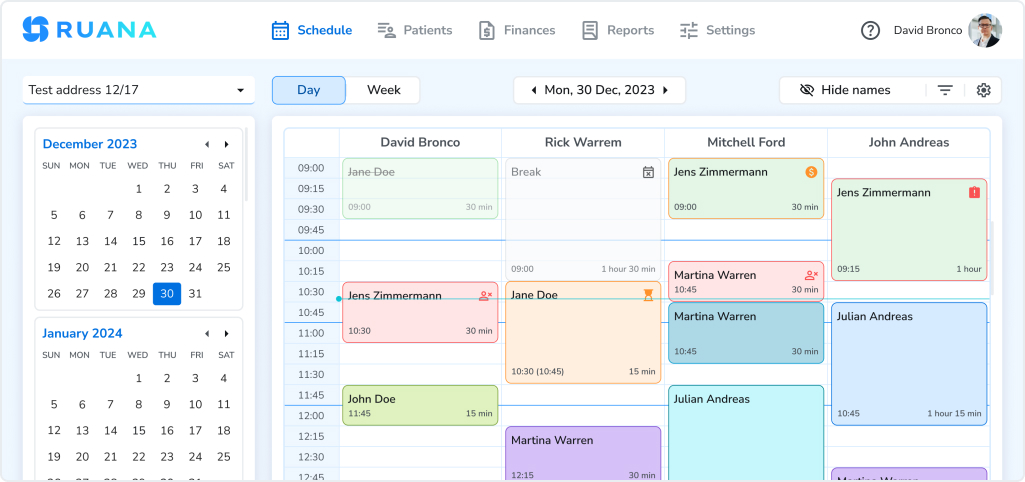Switch to Week view
Image resolution: width=1025 pixels, height=482 pixels.
[x=383, y=90]
